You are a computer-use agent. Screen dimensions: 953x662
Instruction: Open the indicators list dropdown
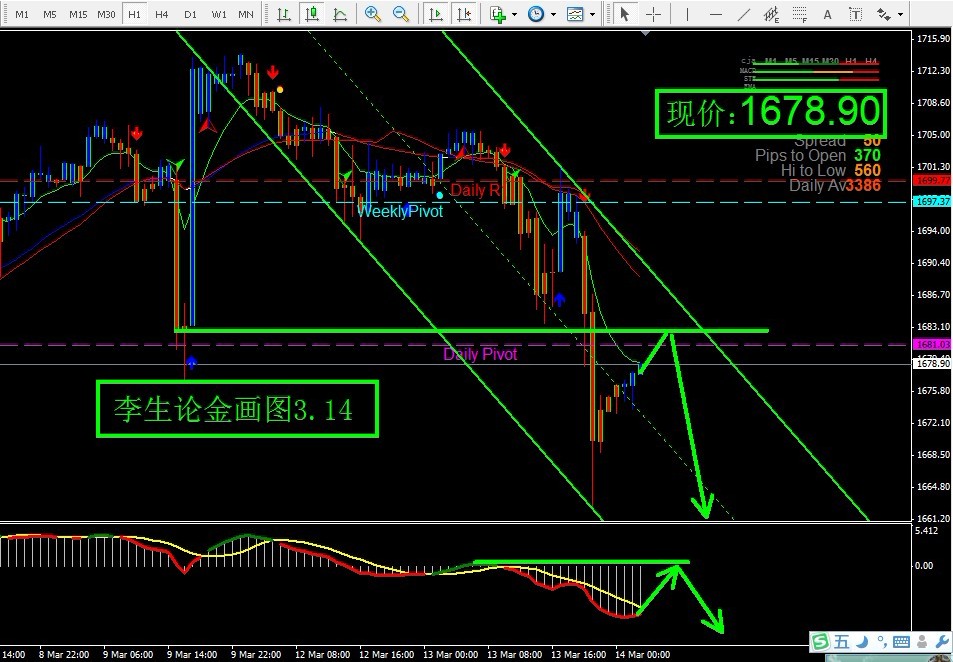click(x=514, y=15)
